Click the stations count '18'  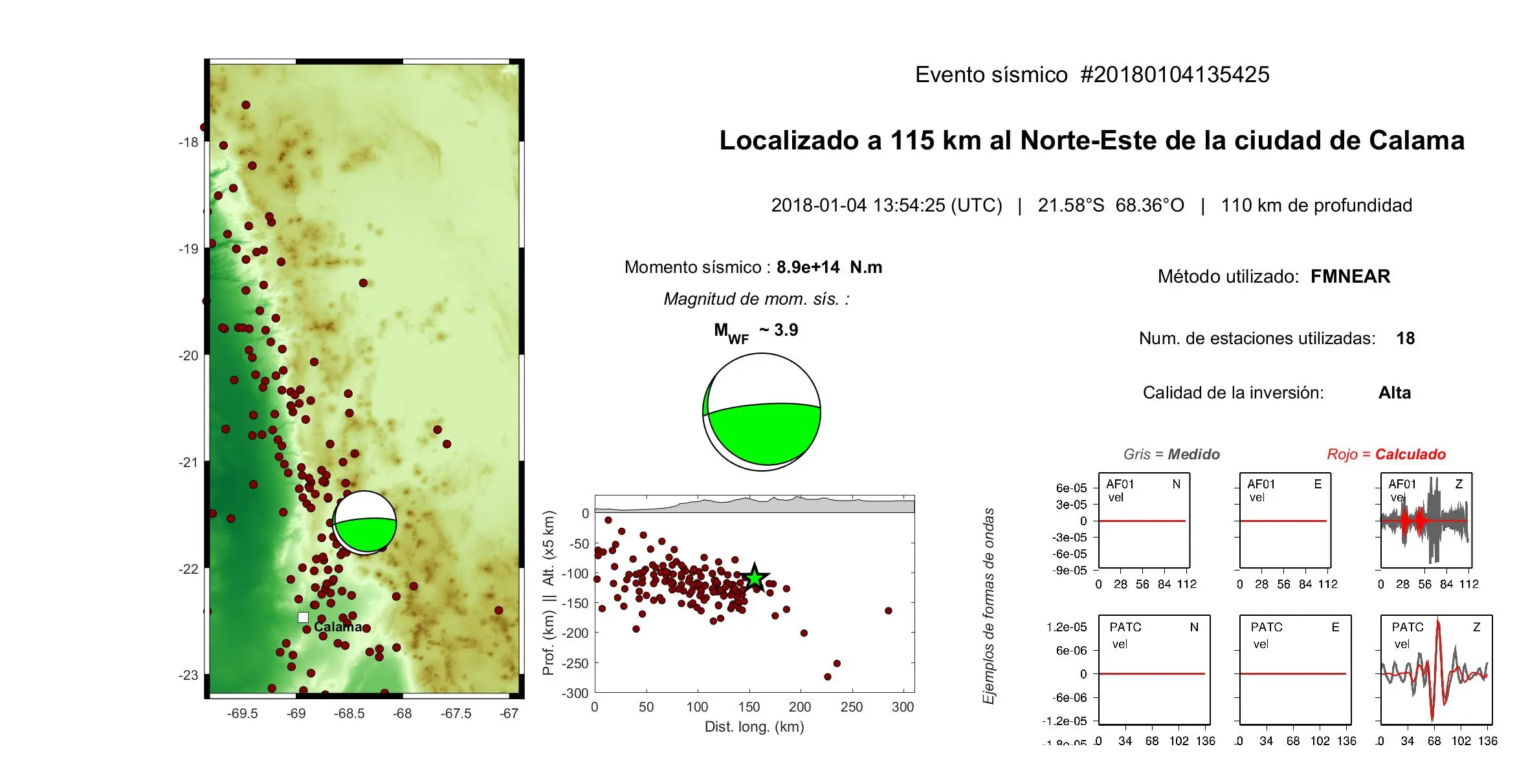pos(1405,338)
